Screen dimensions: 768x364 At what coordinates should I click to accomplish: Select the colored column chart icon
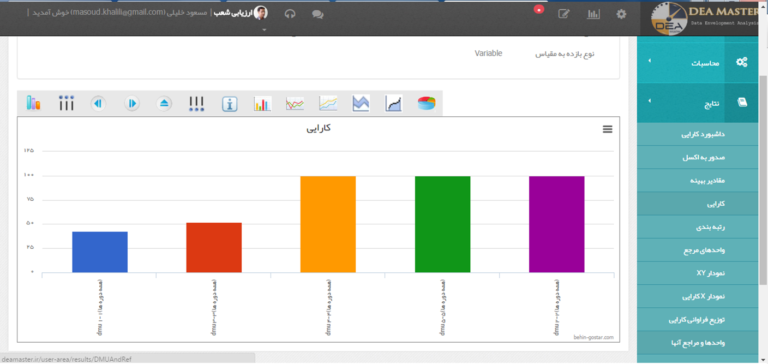(x=262, y=103)
